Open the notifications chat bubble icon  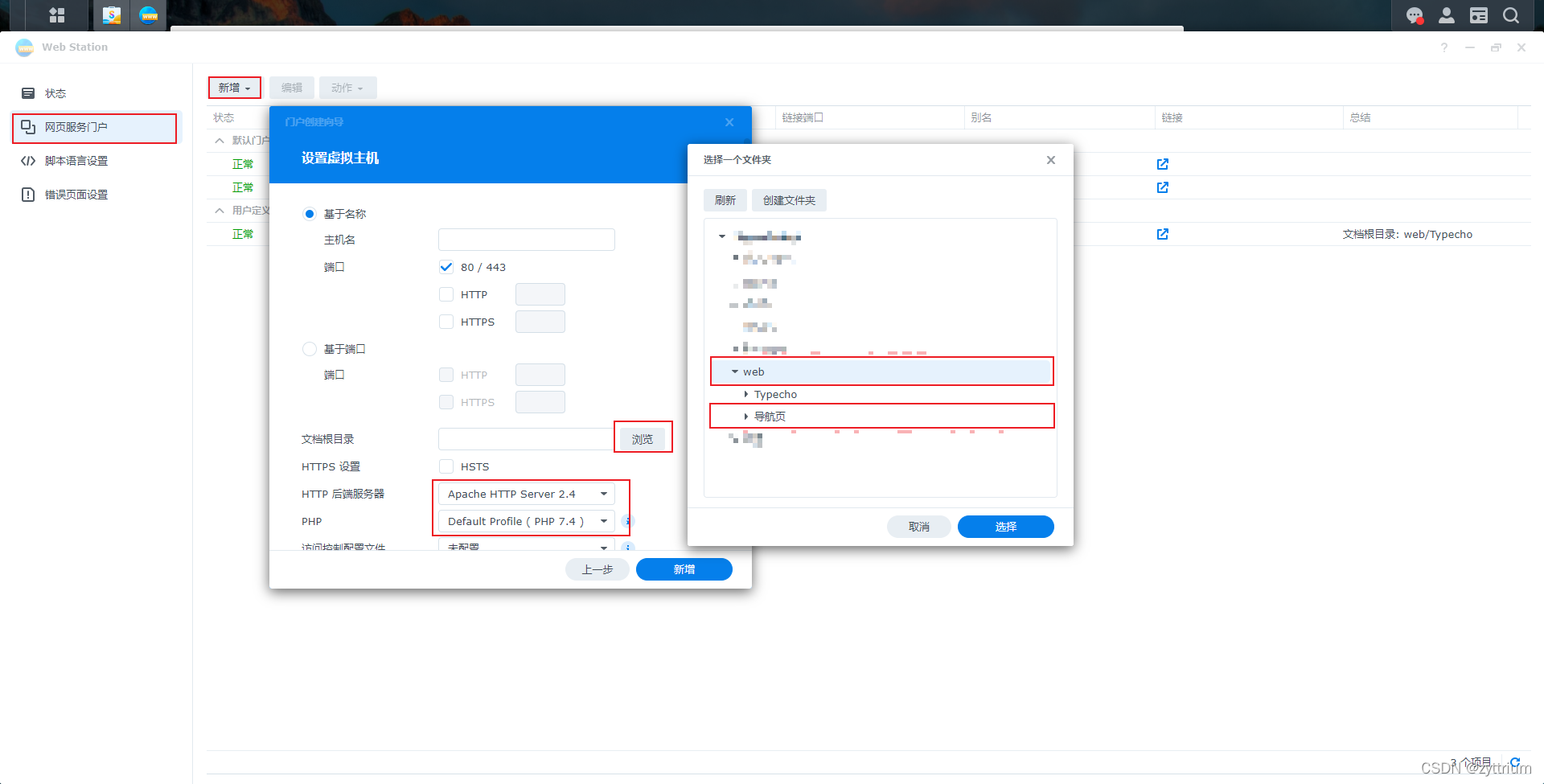[1415, 15]
